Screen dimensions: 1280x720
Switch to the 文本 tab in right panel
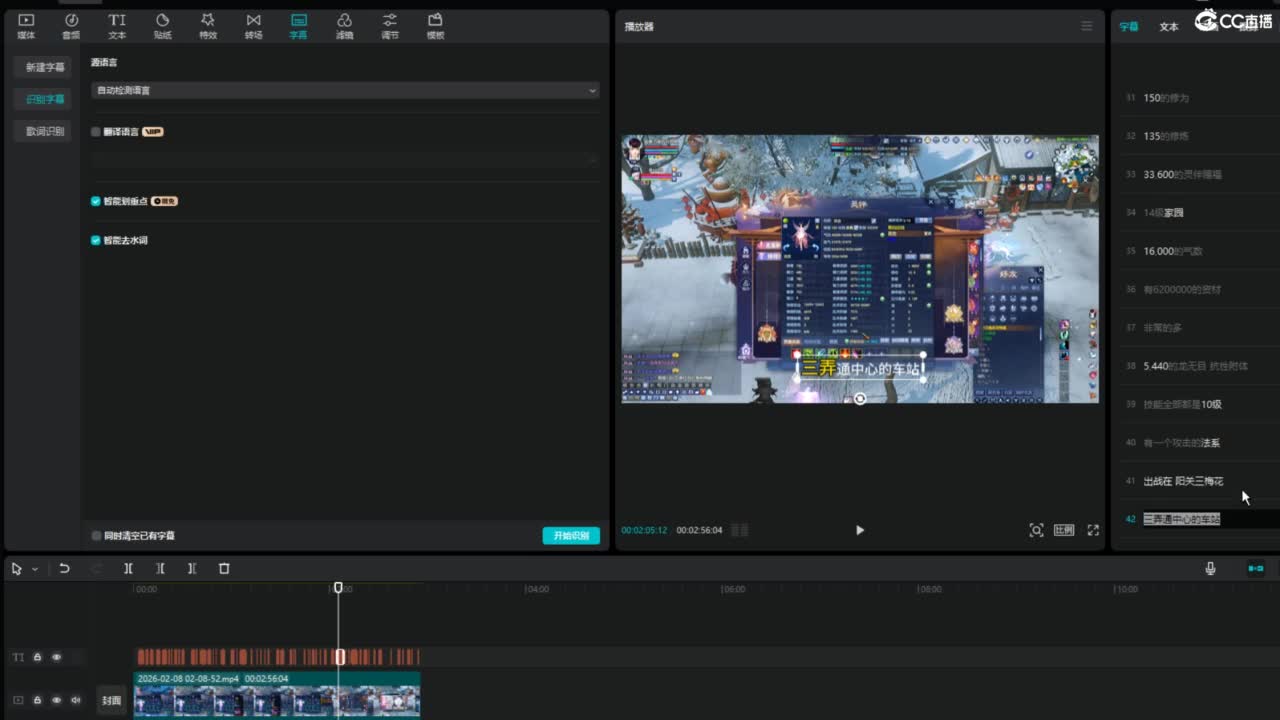1168,27
